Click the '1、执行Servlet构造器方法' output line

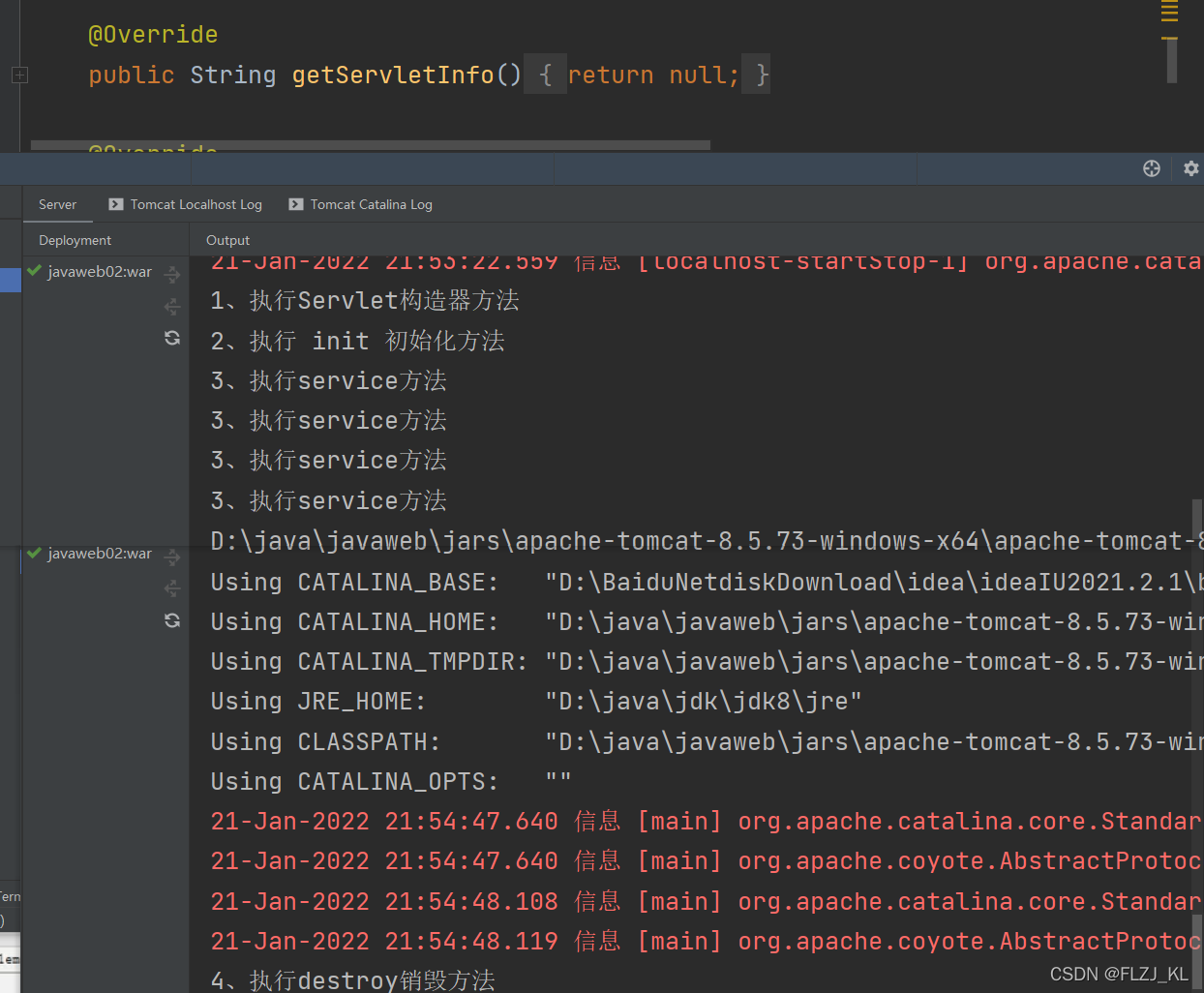365,301
